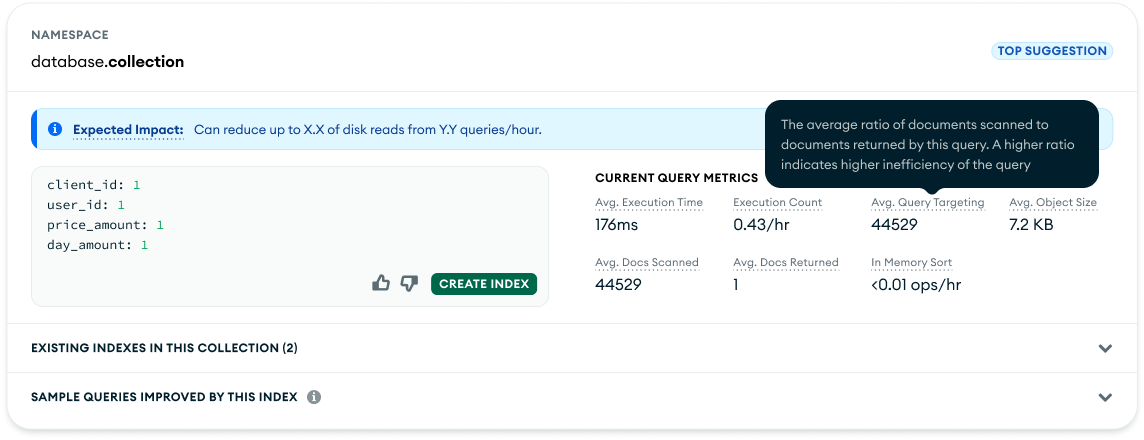This screenshot has width=1144, height=440.
Task: Click the Avg. Query Targeting label
Action: pos(928,202)
